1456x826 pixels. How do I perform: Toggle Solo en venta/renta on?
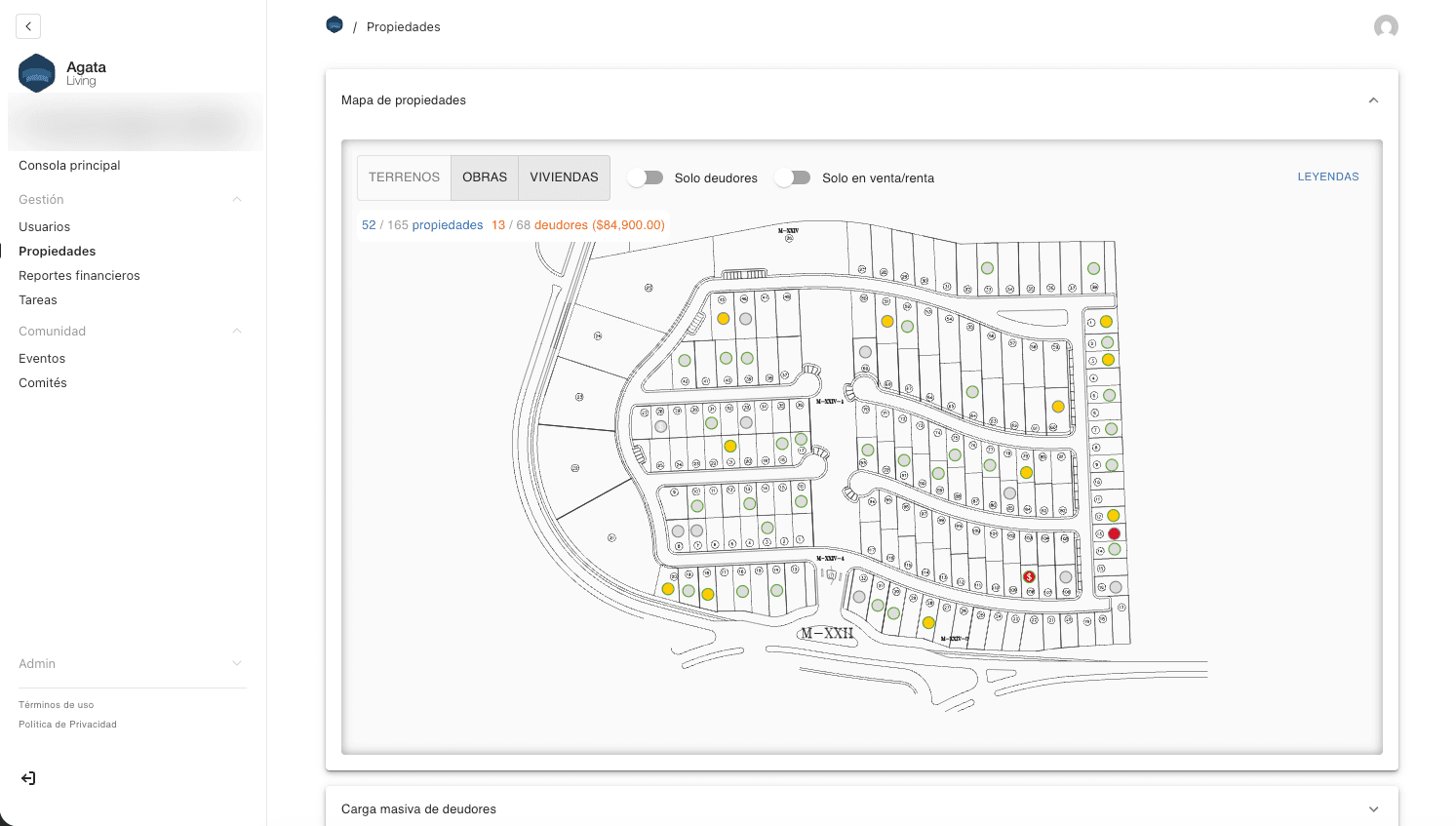[x=793, y=177]
